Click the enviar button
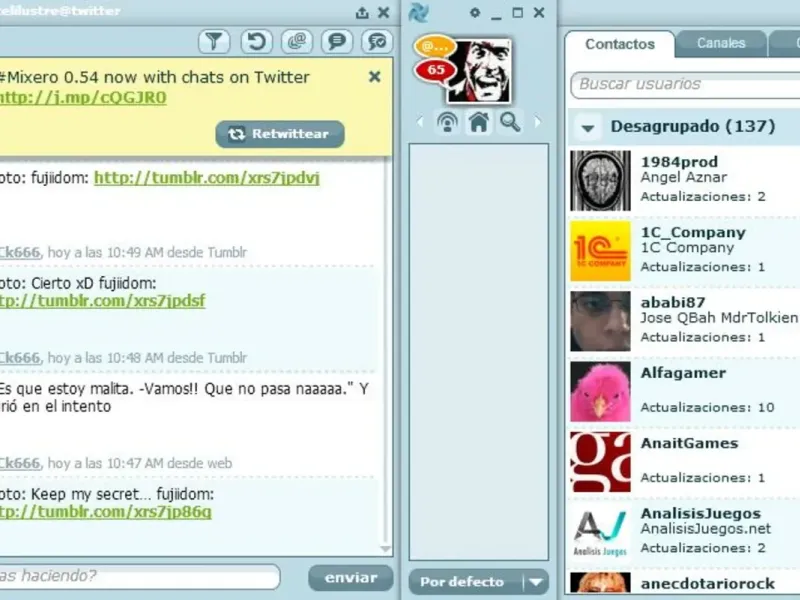 click(x=351, y=578)
